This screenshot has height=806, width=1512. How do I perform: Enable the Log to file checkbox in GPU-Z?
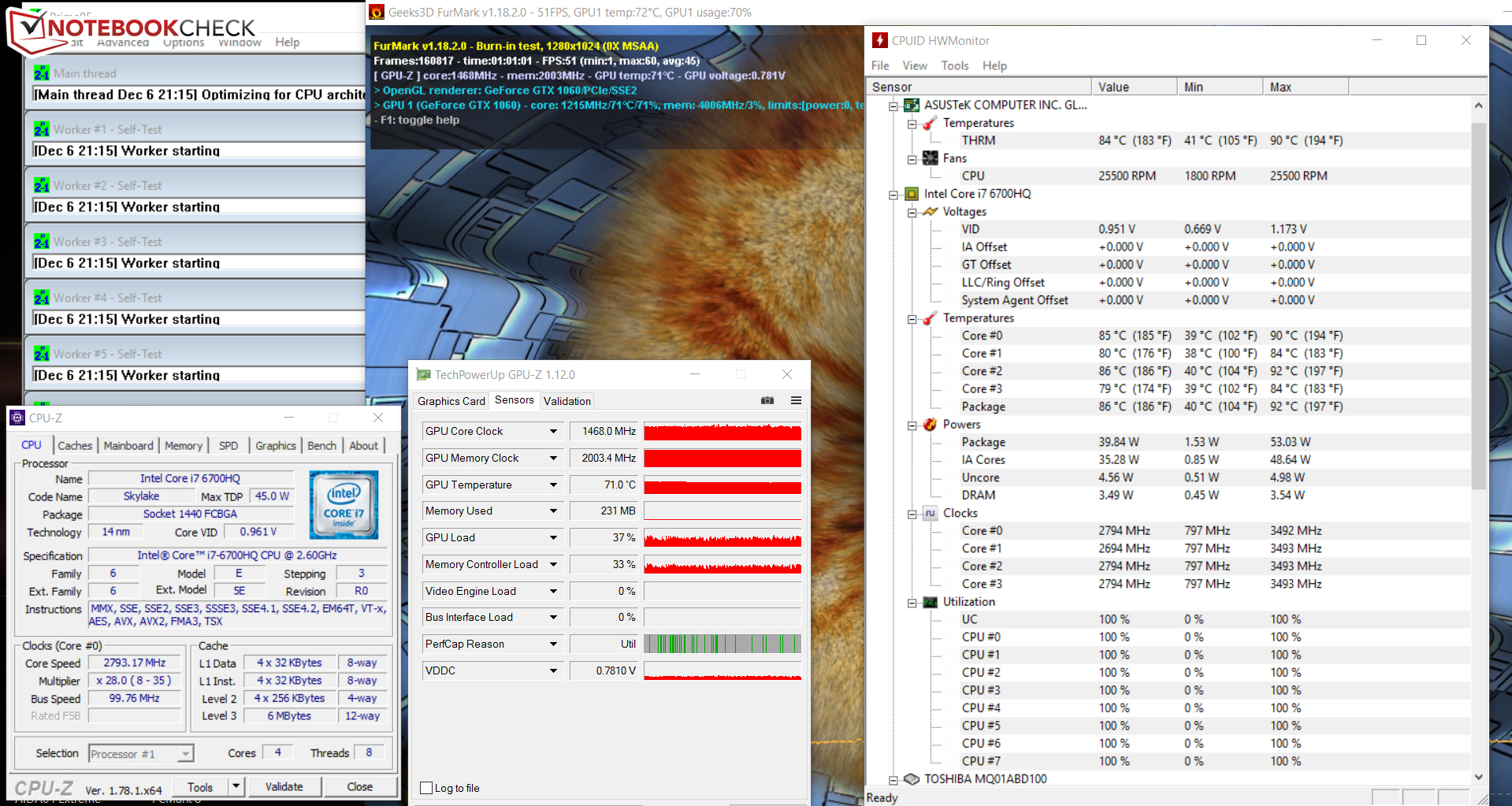tap(426, 788)
